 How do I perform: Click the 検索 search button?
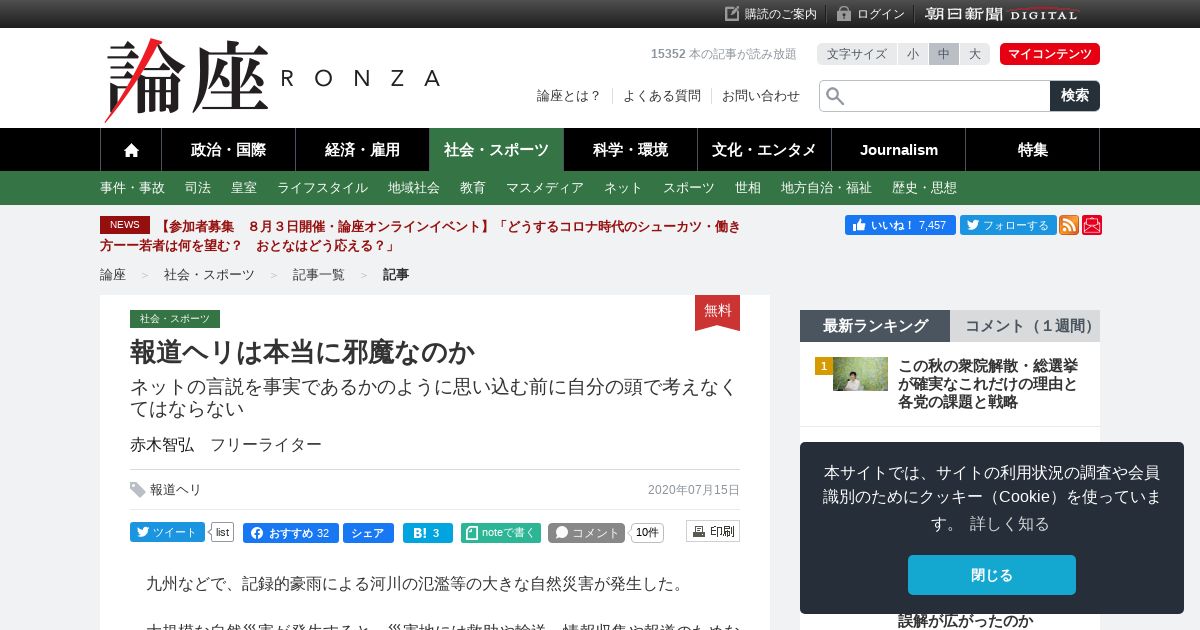pyautogui.click(x=1075, y=96)
